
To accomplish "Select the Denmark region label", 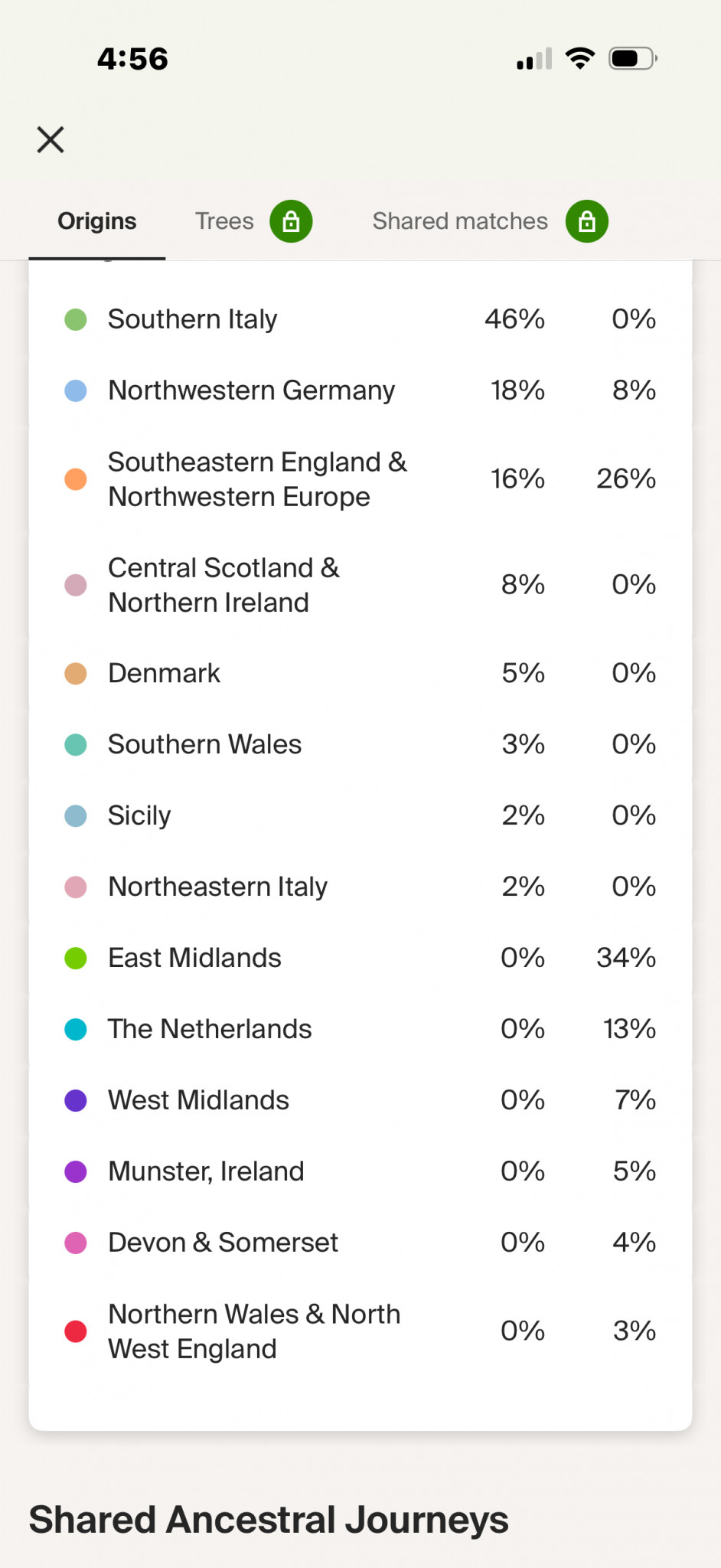I will tap(165, 674).
